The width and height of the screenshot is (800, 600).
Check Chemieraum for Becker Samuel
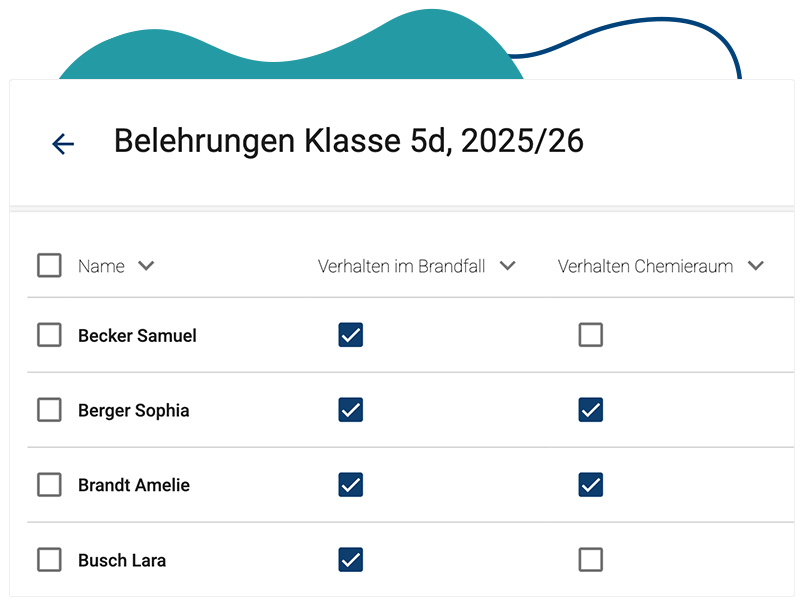click(591, 335)
